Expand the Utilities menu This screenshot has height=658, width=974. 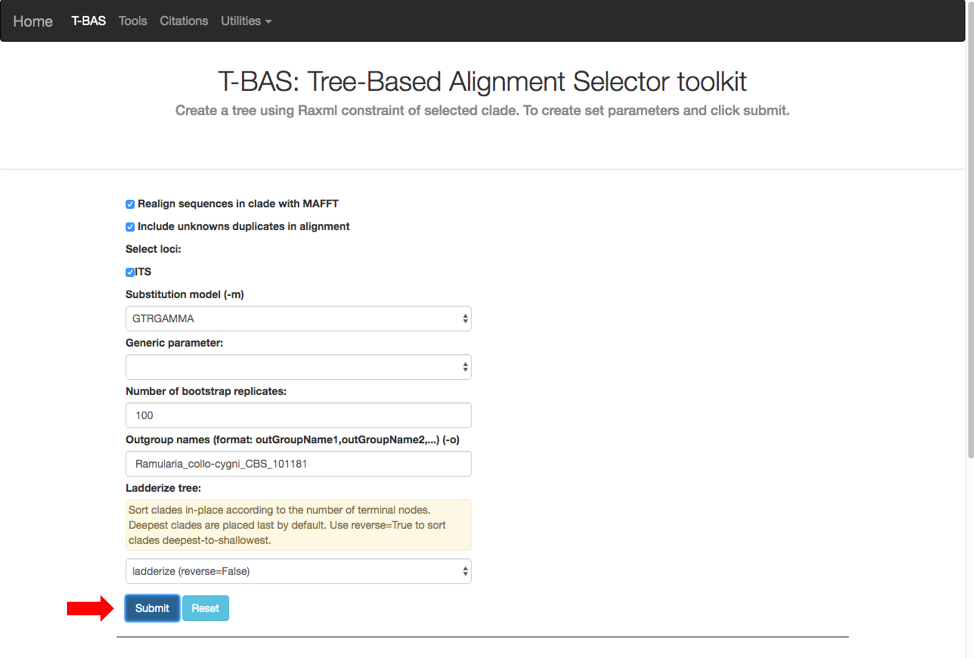(246, 21)
